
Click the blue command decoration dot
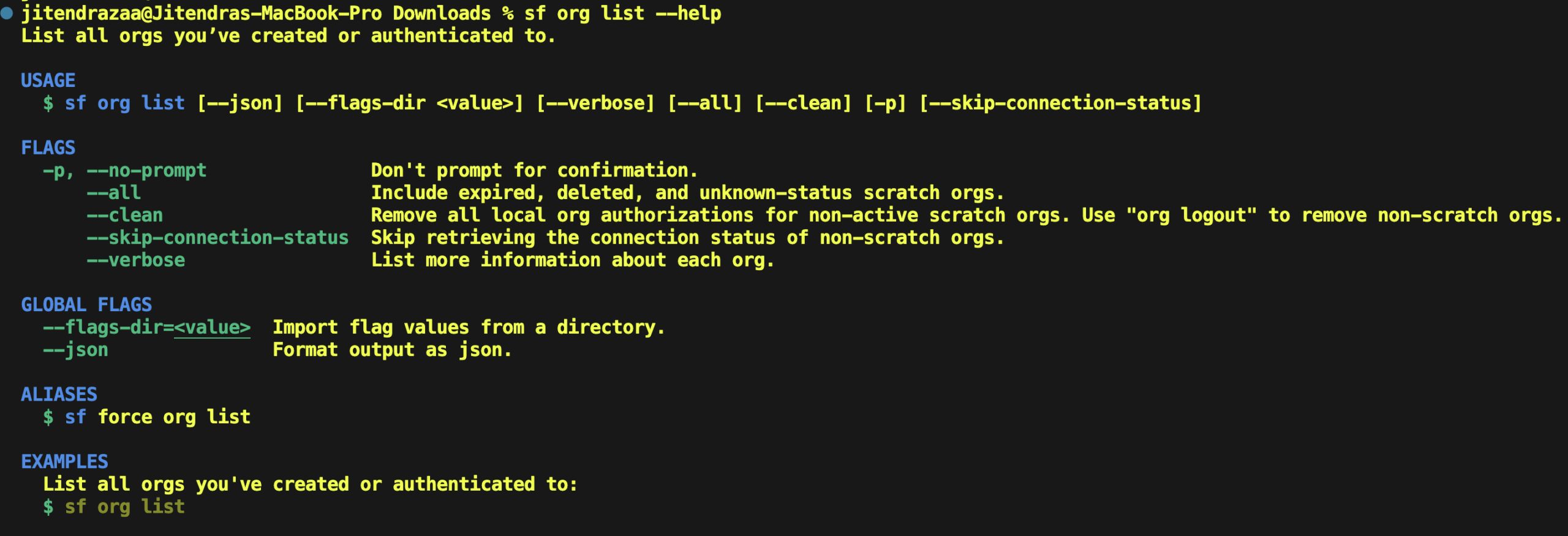7,13
